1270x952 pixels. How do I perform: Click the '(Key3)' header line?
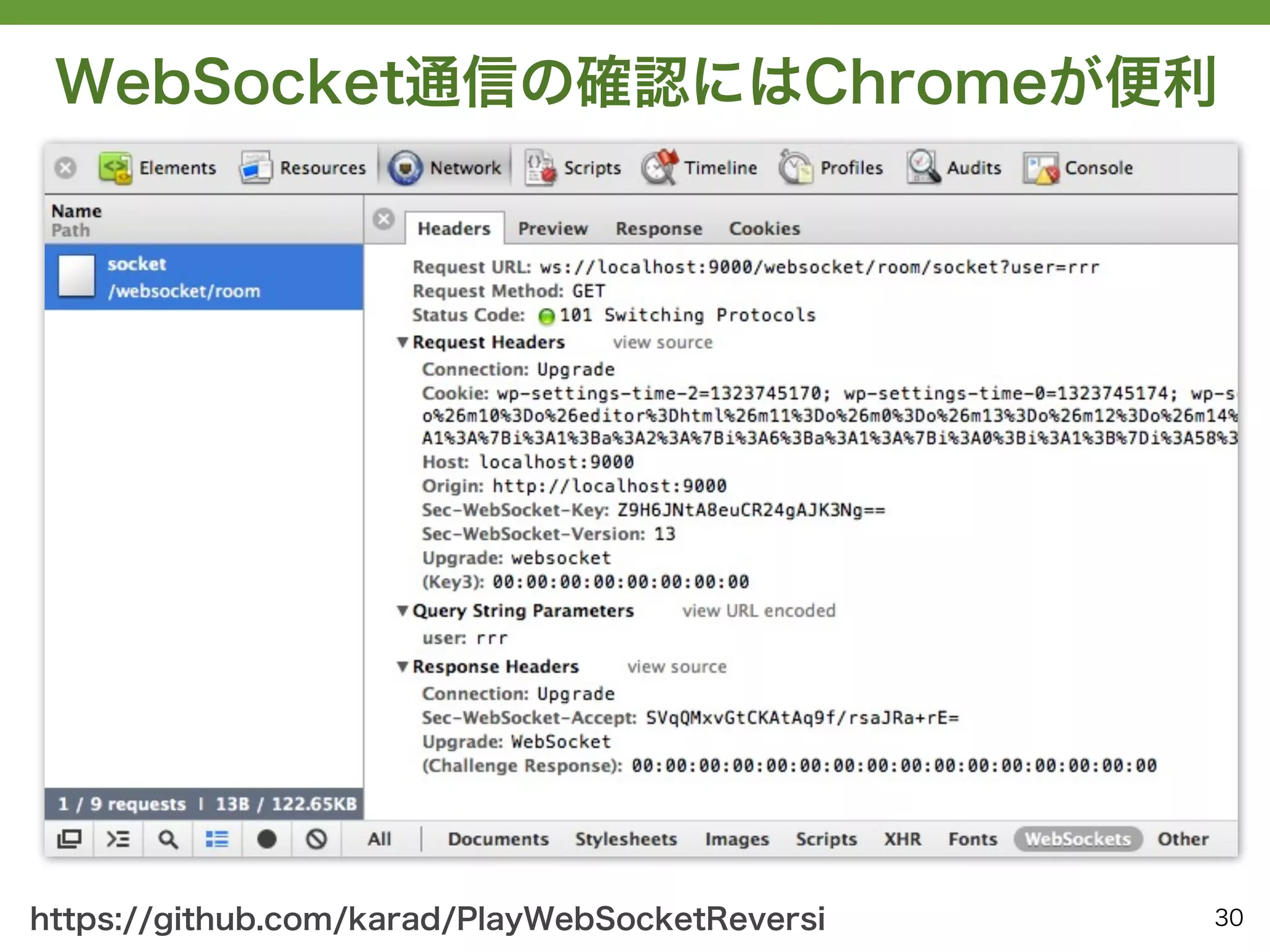click(585, 583)
